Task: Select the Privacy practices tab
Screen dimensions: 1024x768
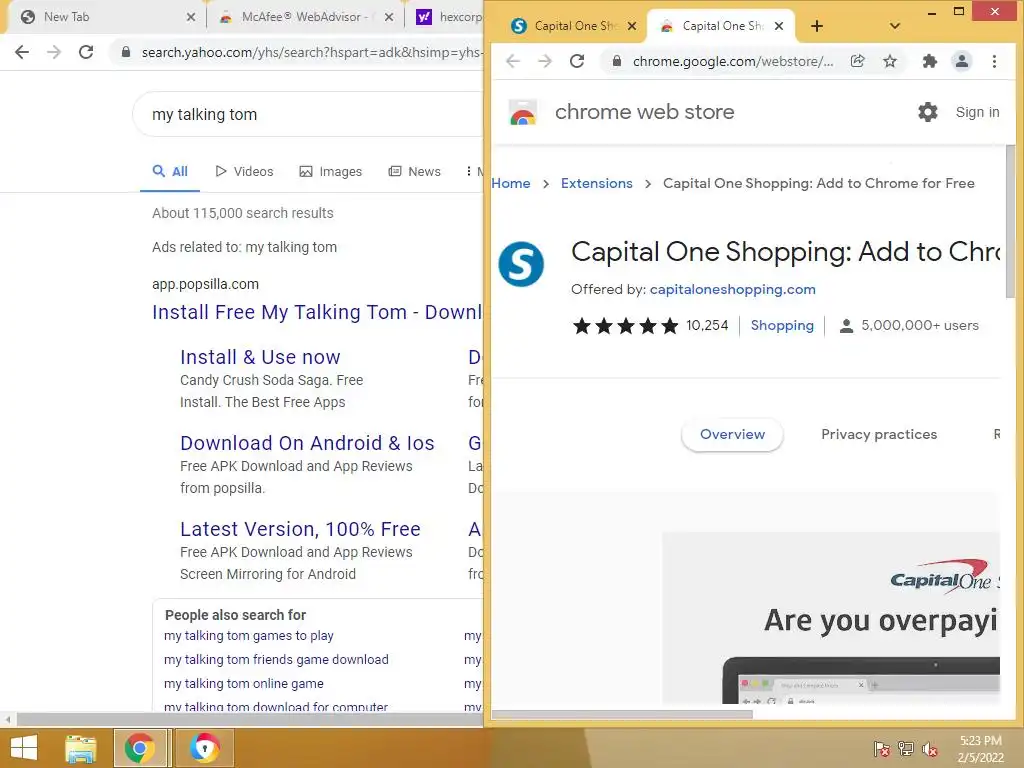Action: pyautogui.click(x=878, y=434)
